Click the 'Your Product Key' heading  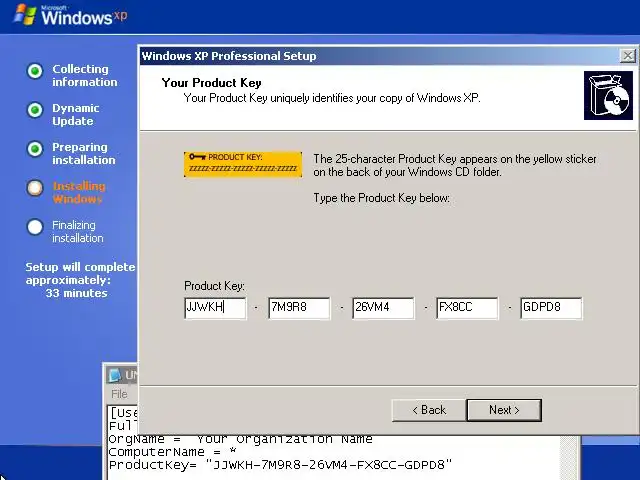[211, 83]
